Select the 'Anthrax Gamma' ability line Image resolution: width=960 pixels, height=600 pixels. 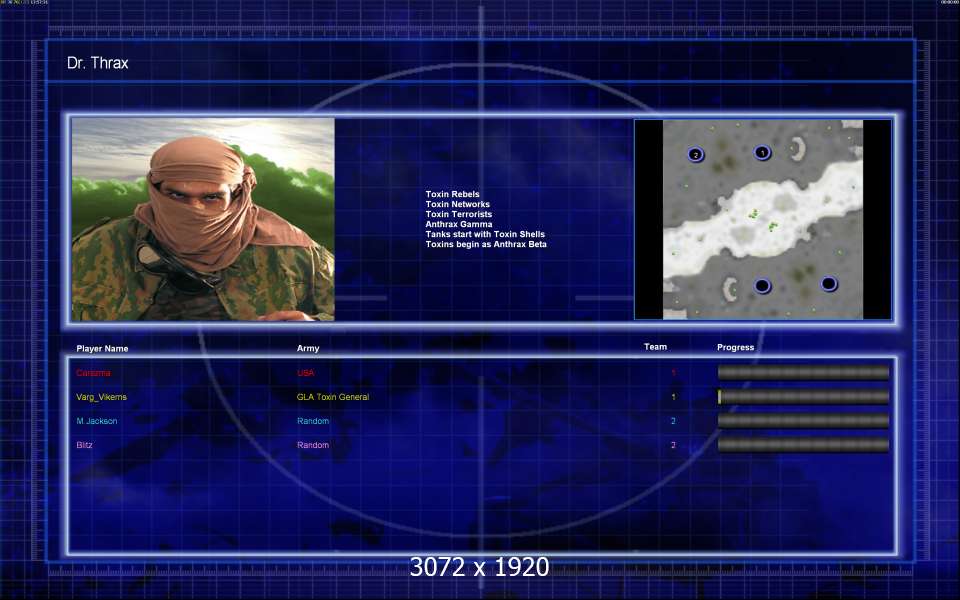459,224
